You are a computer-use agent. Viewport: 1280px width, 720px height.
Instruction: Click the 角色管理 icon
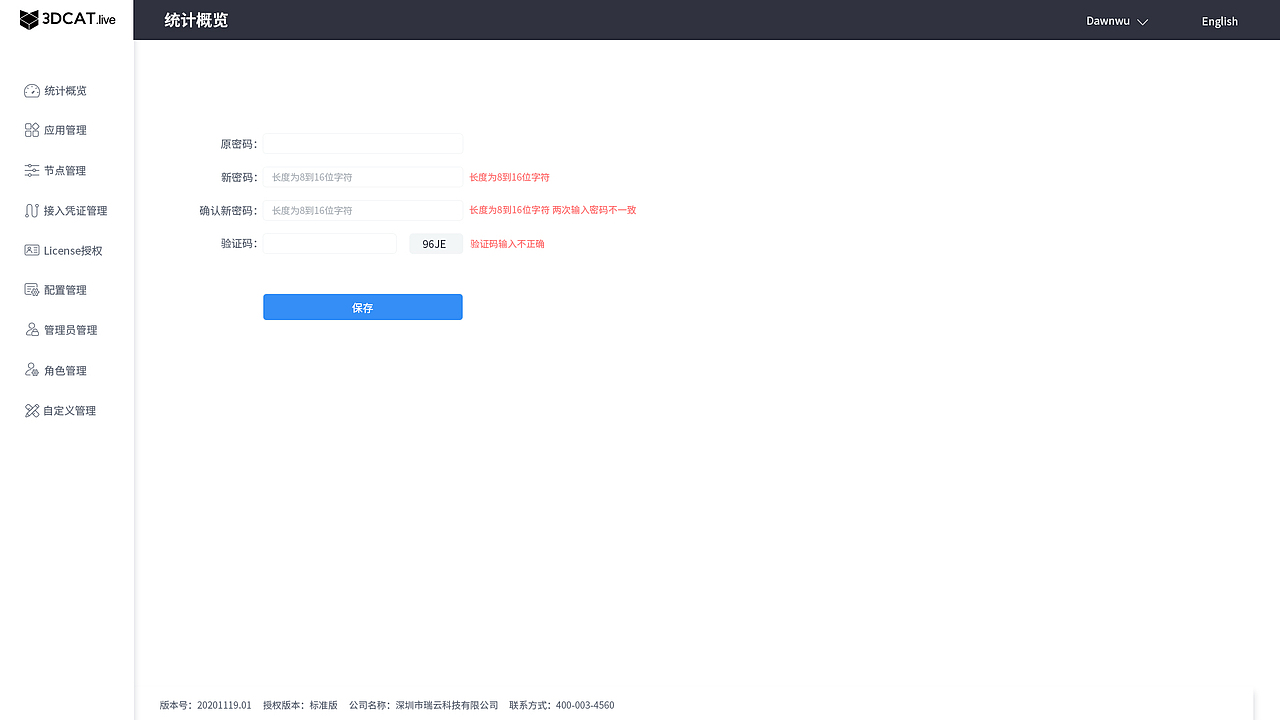(x=32, y=370)
